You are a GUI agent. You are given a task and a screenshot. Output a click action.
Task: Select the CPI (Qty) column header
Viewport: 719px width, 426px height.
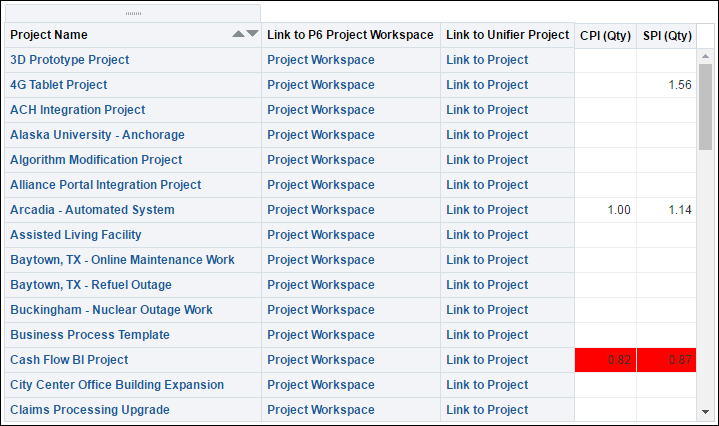(x=605, y=36)
